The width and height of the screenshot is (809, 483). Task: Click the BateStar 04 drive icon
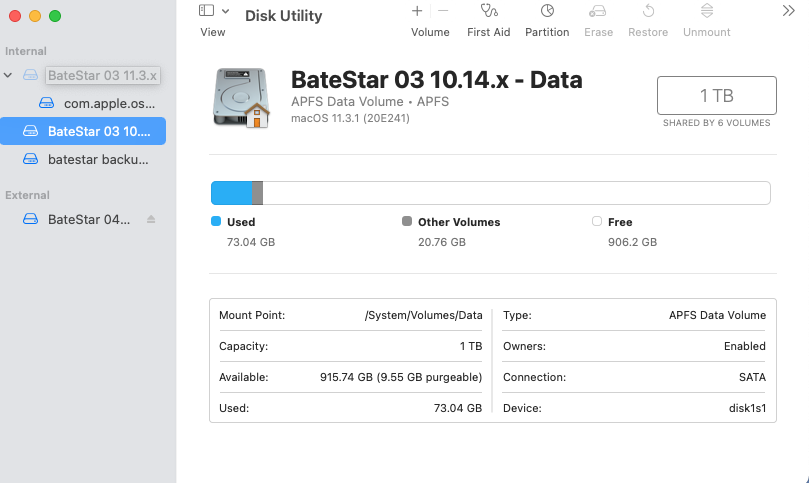coord(30,219)
